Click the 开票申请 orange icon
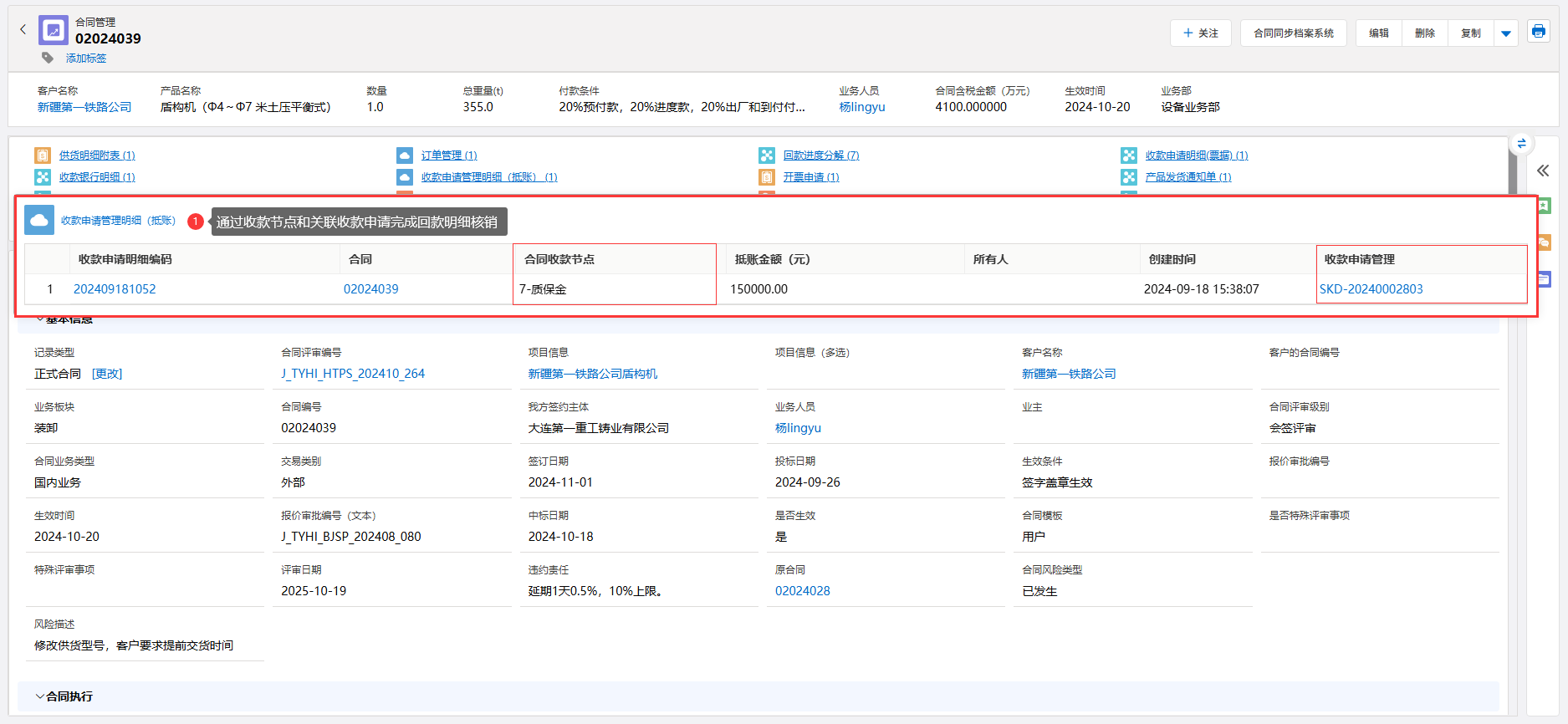The image size is (1568, 724). (x=767, y=177)
